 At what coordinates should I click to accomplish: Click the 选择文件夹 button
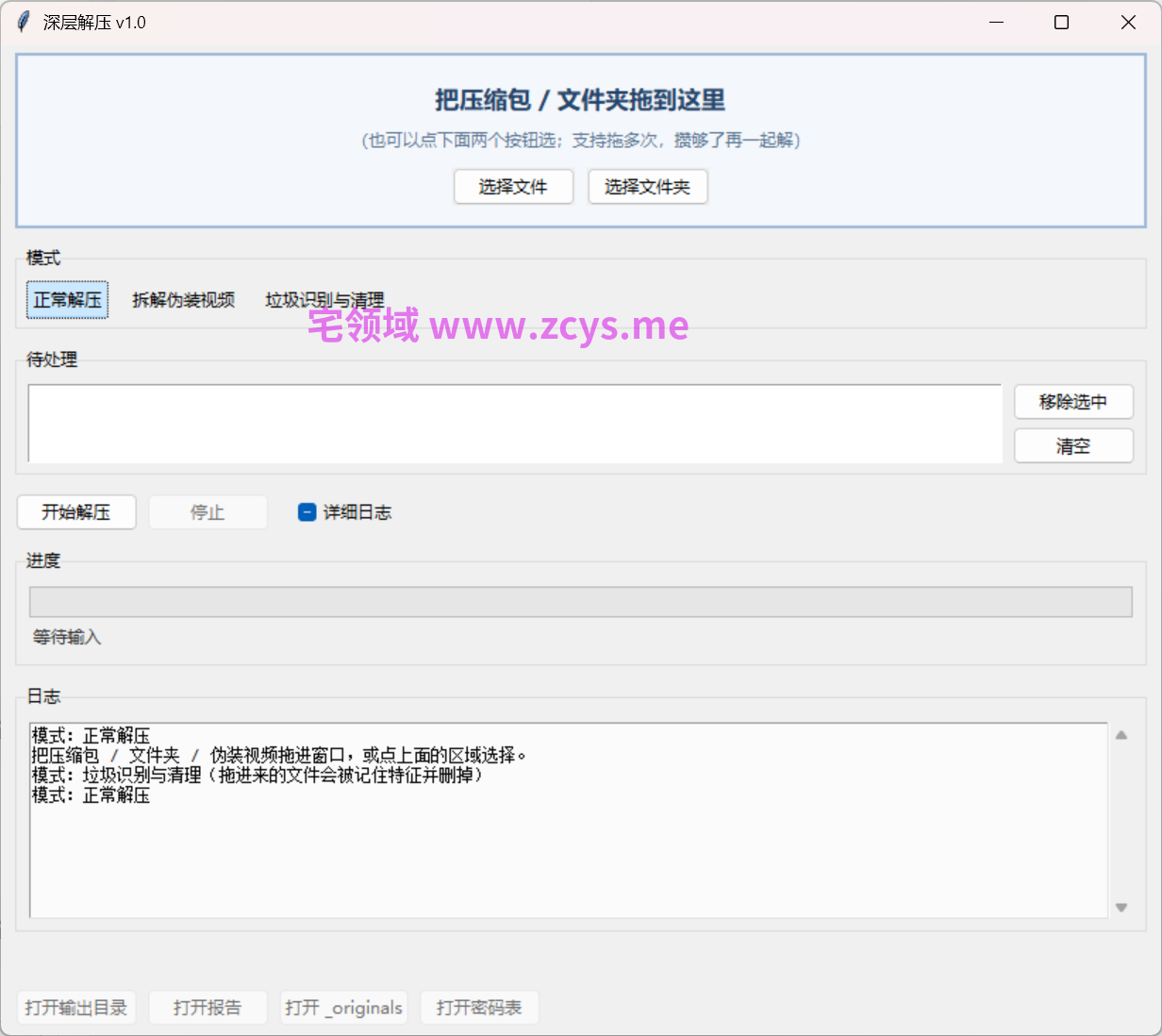pyautogui.click(x=648, y=187)
